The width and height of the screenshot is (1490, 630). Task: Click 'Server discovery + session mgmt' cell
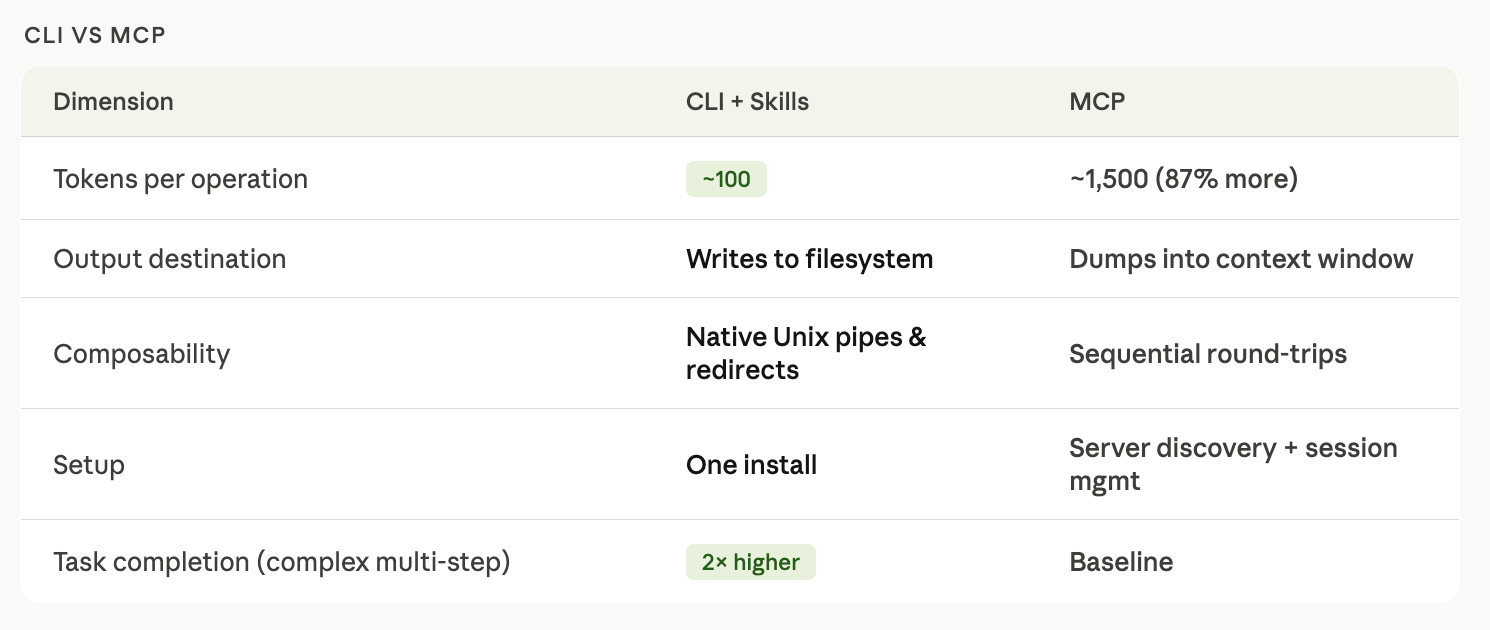[x=1233, y=464]
